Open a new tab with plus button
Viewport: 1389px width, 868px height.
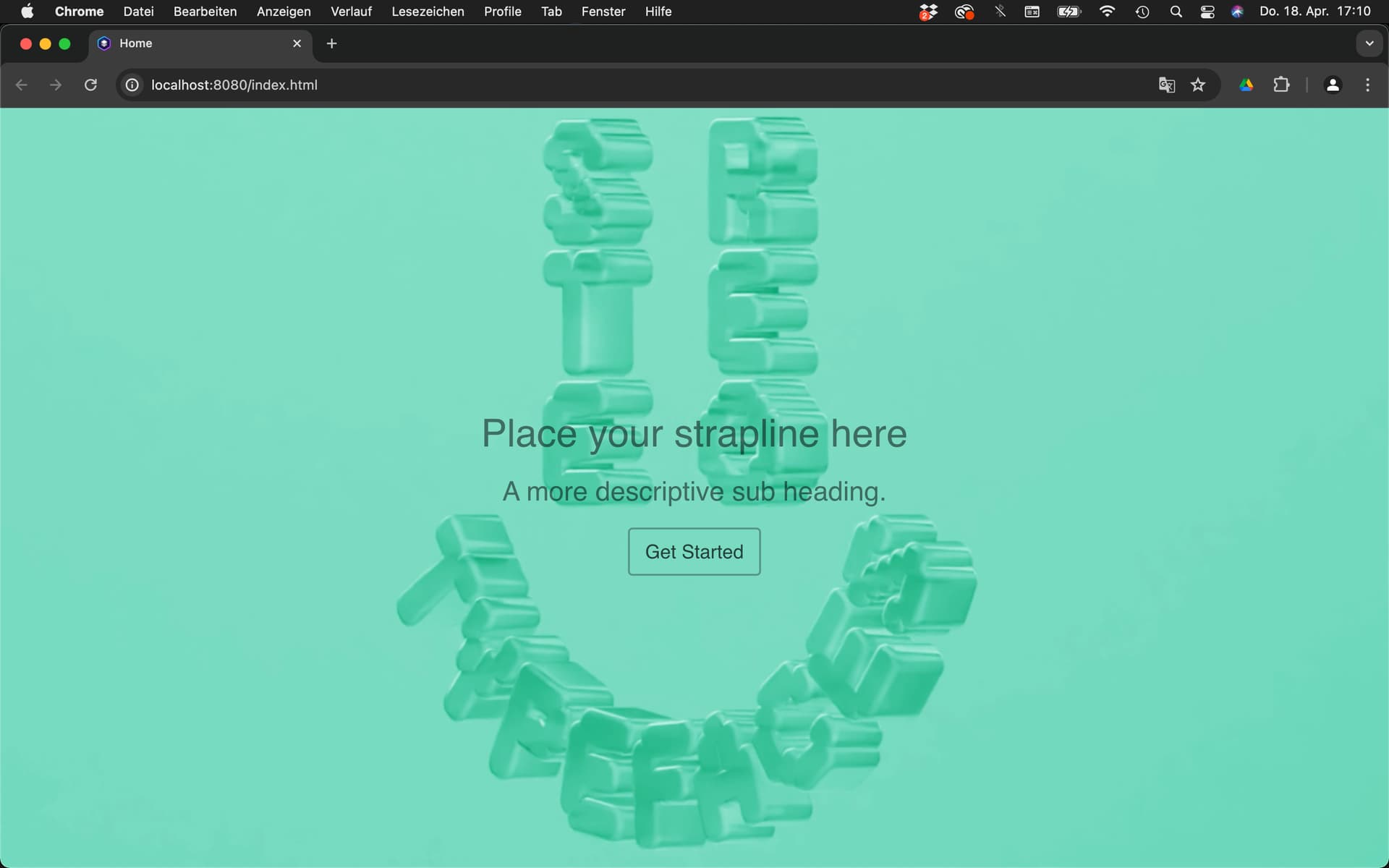tap(332, 43)
